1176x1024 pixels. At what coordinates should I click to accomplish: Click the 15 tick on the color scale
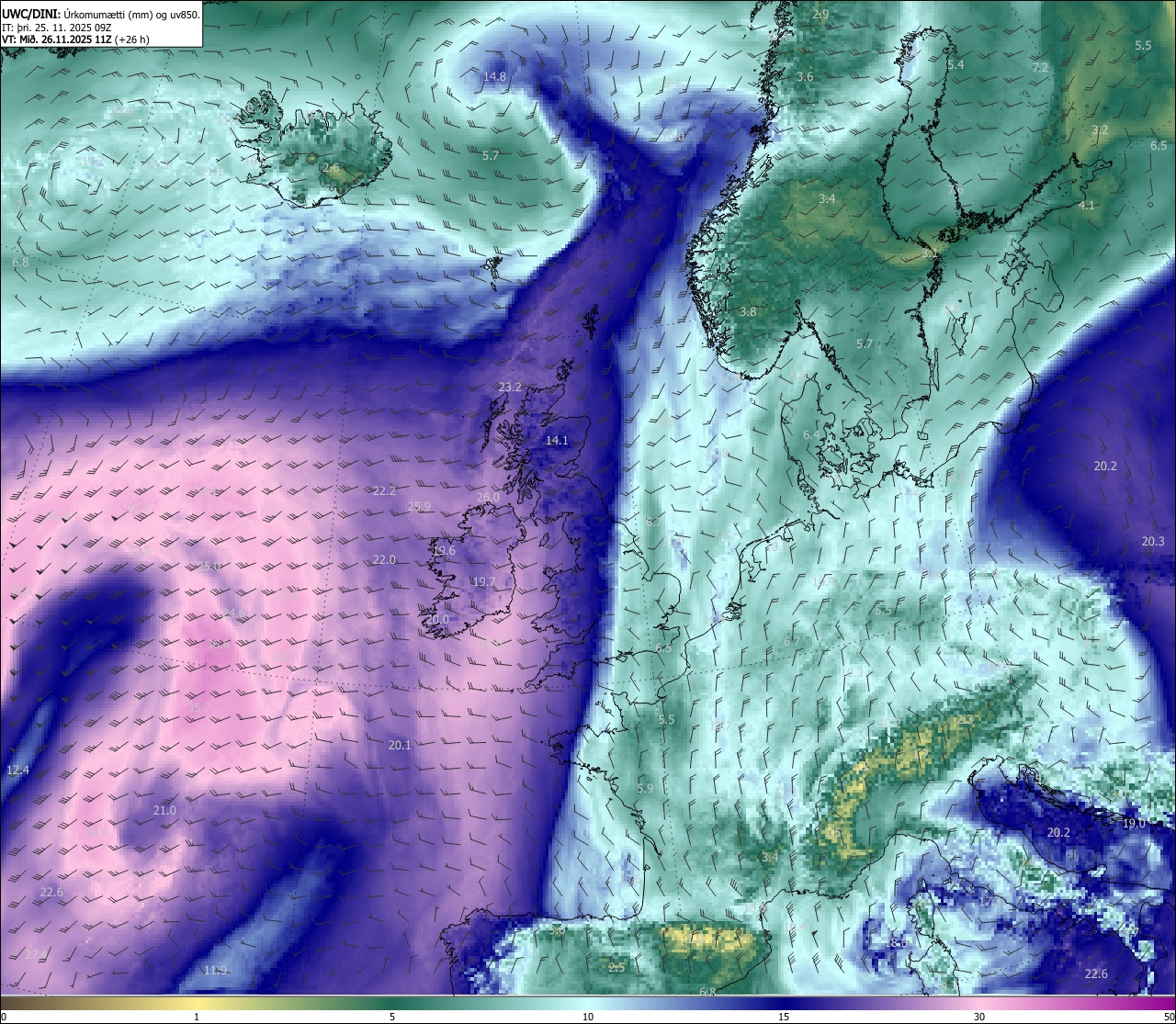[x=784, y=1017]
